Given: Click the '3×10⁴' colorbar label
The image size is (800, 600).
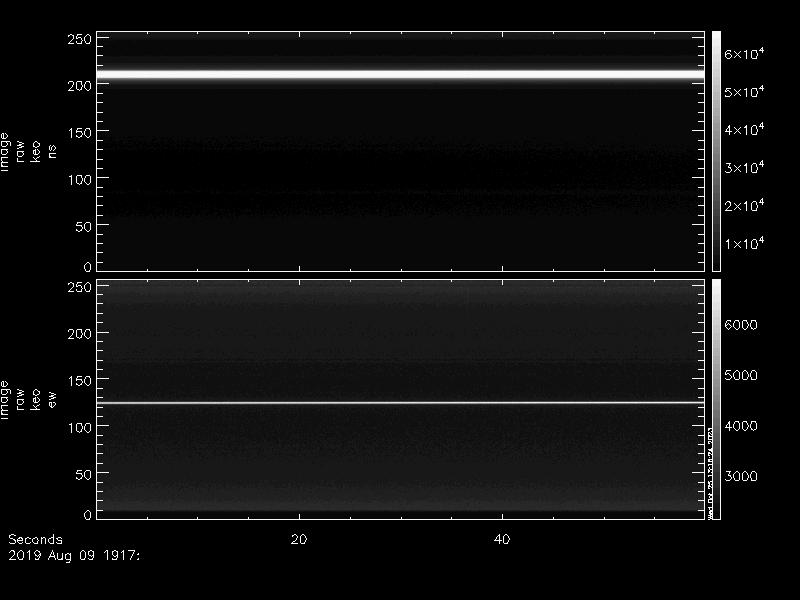Looking at the screenshot, I should 744,167.
